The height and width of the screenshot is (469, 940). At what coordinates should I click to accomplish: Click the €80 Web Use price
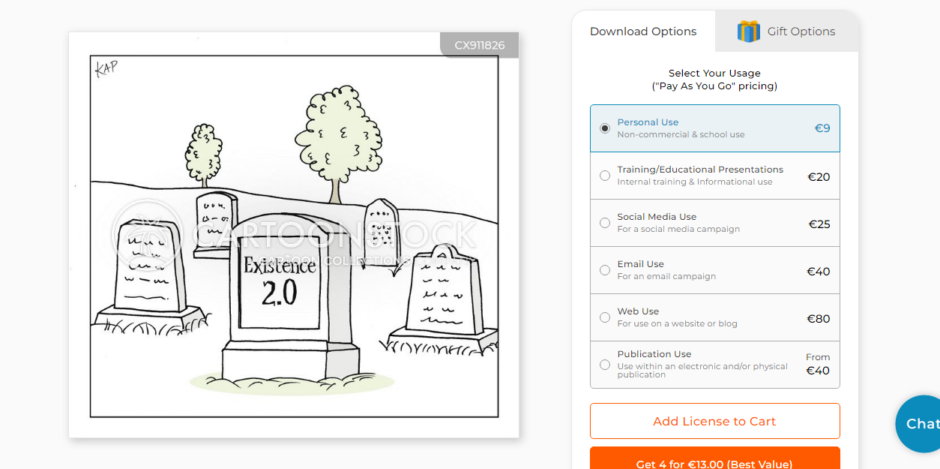click(818, 319)
